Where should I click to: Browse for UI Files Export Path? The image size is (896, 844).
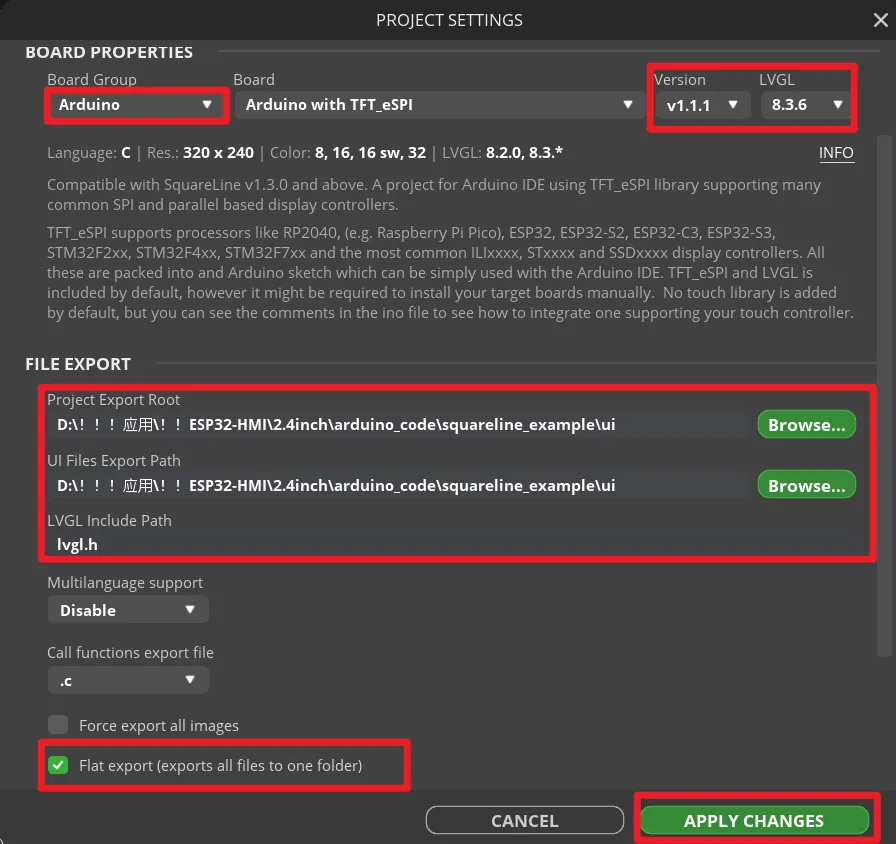(x=806, y=486)
